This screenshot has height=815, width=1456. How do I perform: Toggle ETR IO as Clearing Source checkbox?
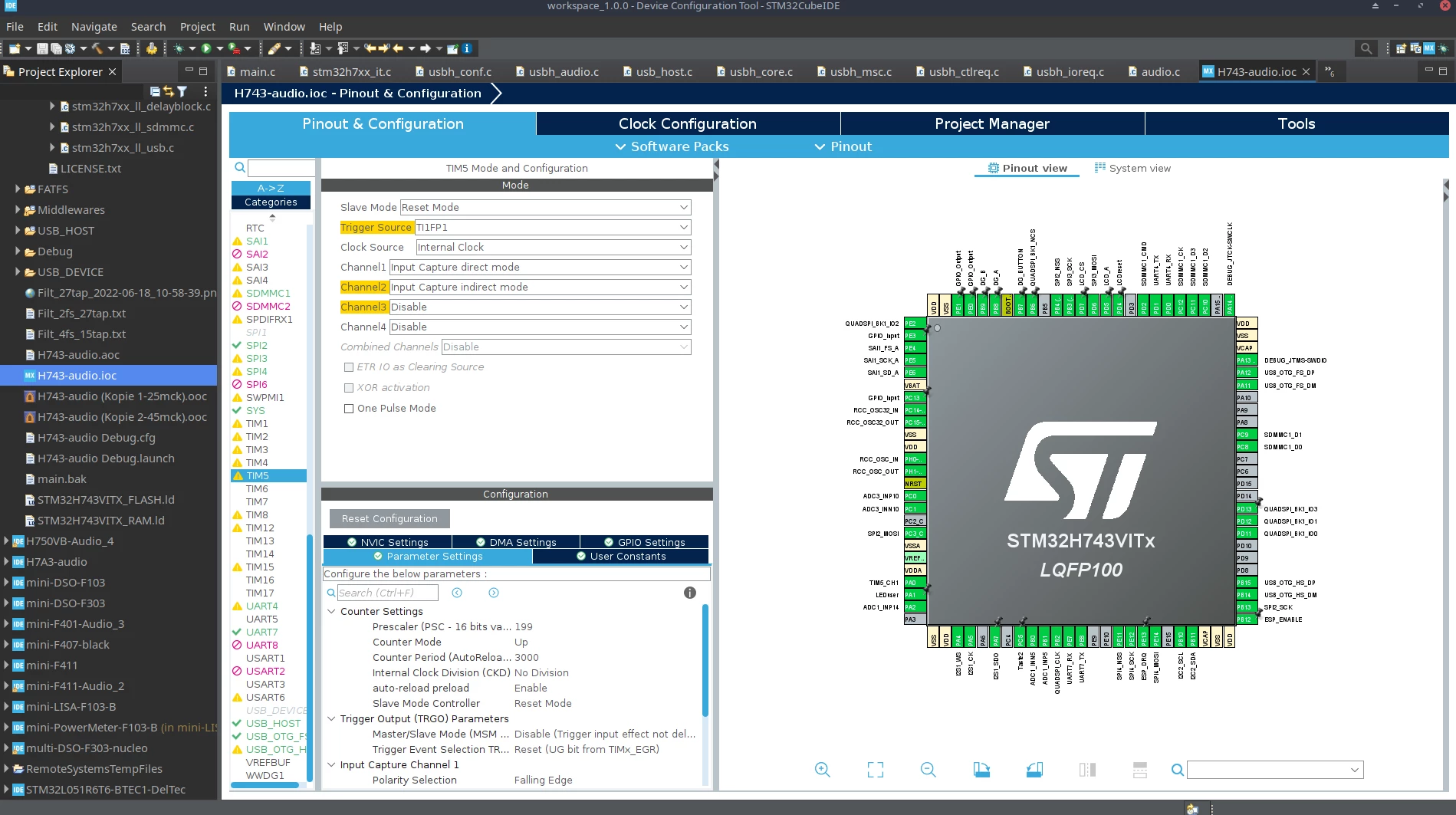click(x=349, y=367)
